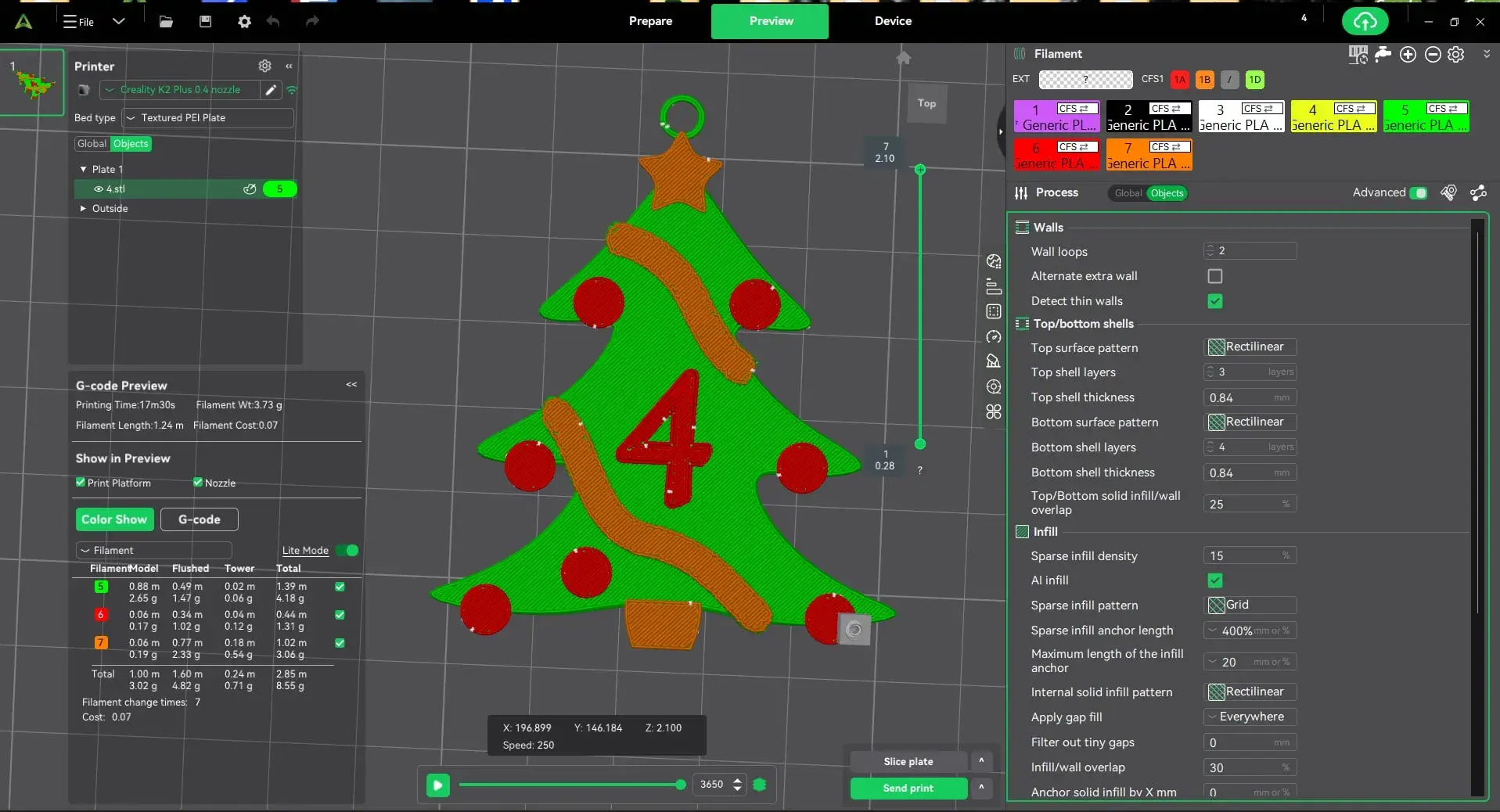Add a filament with plus icon
Viewport: 1500px width, 812px height.
pyautogui.click(x=1408, y=54)
